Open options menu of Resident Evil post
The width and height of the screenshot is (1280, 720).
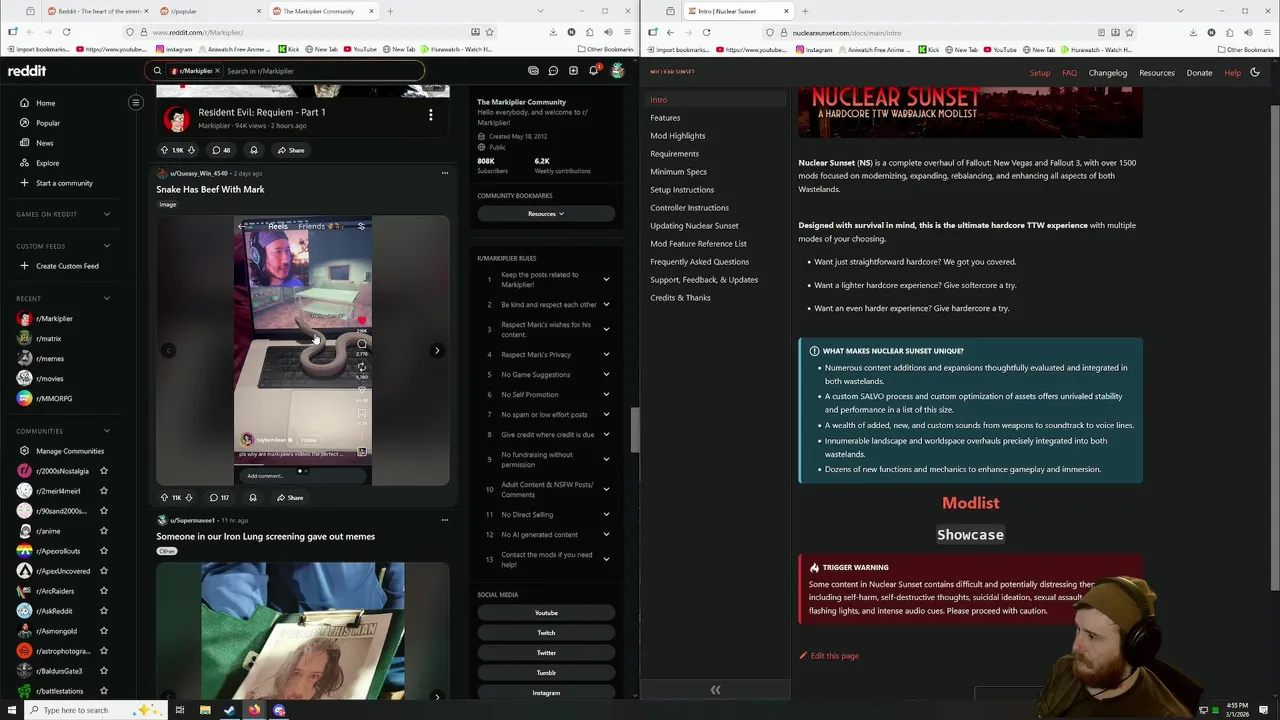(431, 115)
